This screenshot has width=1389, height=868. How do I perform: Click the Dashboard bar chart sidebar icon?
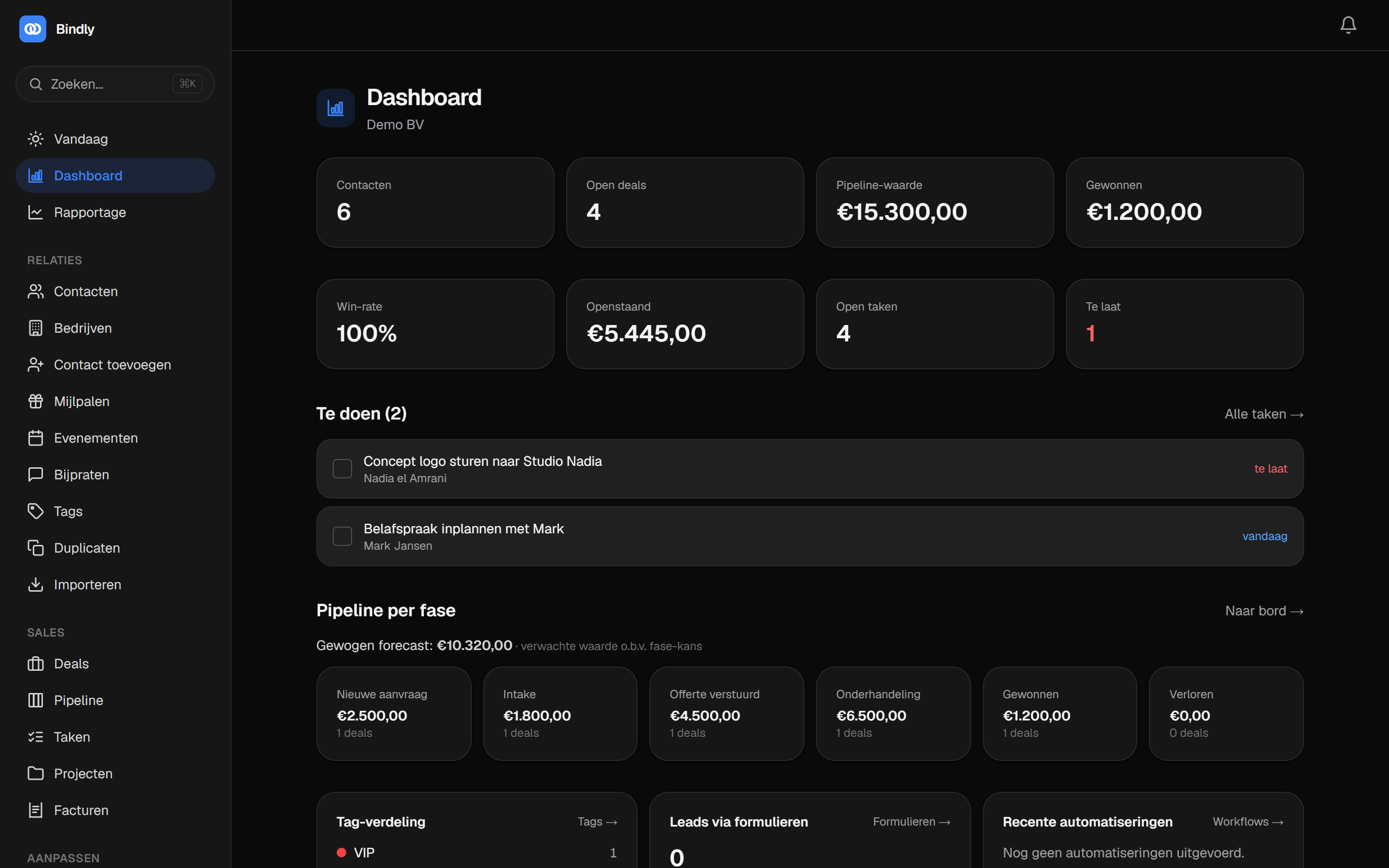point(36,176)
